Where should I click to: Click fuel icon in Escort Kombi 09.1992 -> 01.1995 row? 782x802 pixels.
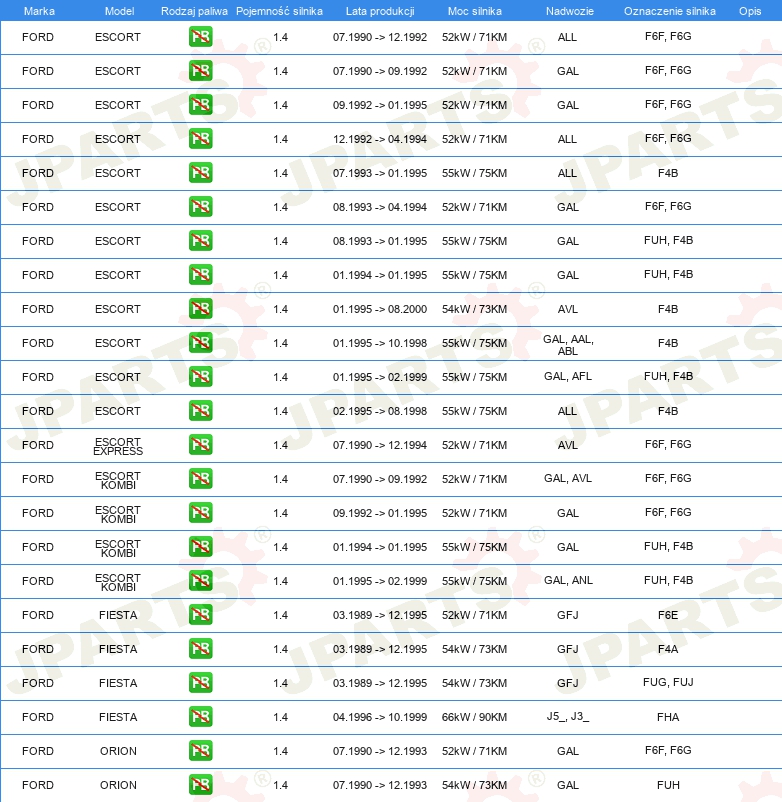point(200,513)
